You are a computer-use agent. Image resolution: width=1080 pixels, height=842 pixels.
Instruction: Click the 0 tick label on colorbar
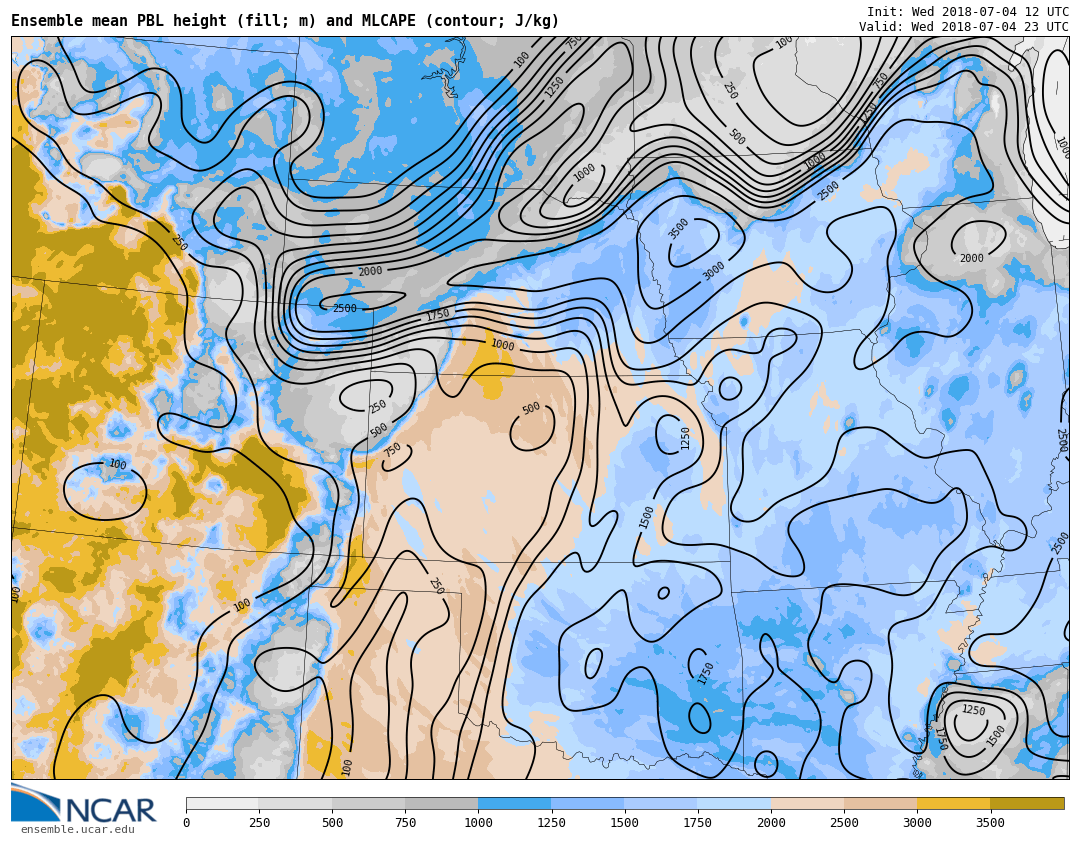[x=186, y=823]
